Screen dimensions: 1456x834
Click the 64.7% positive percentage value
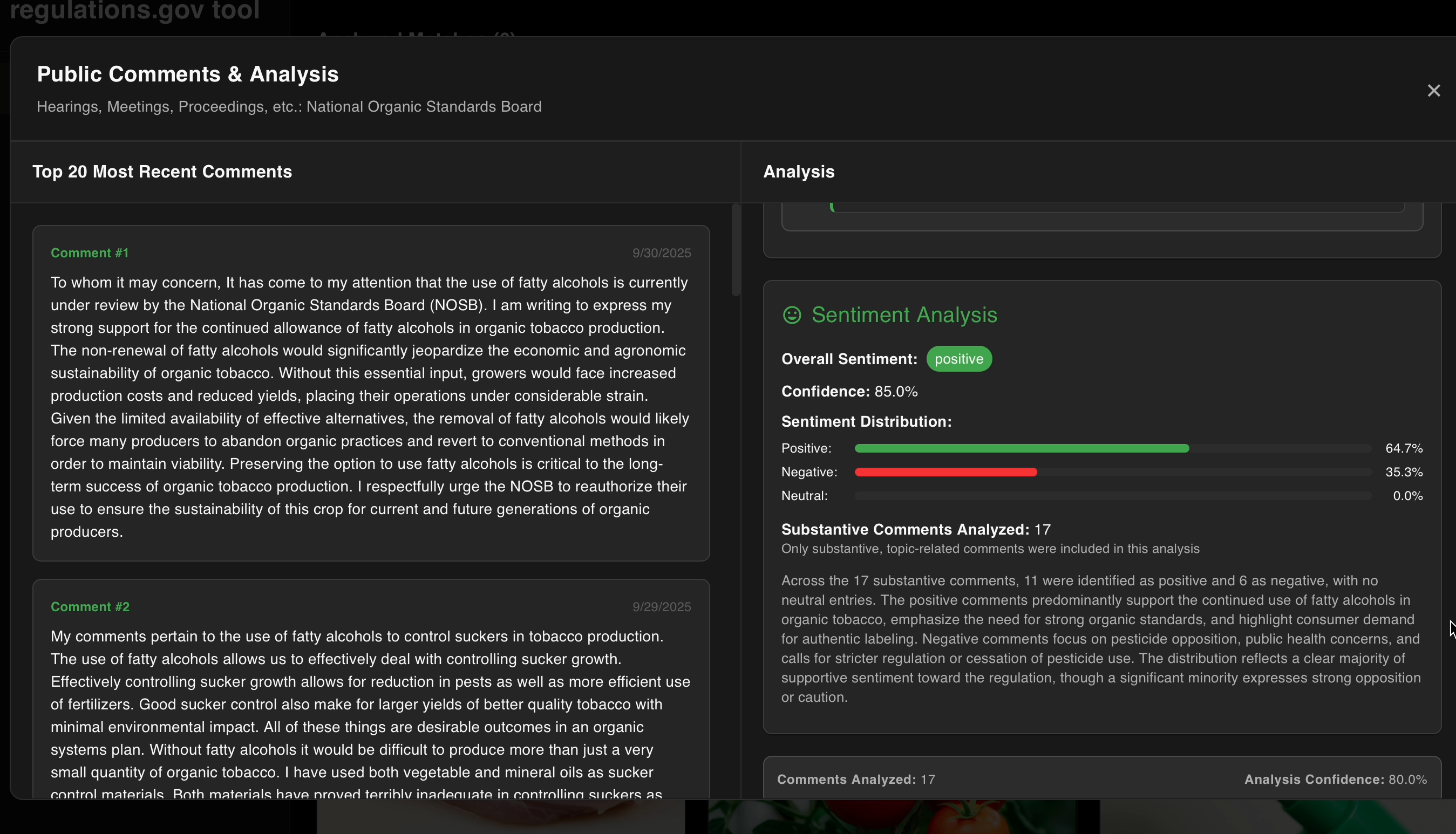coord(1403,448)
